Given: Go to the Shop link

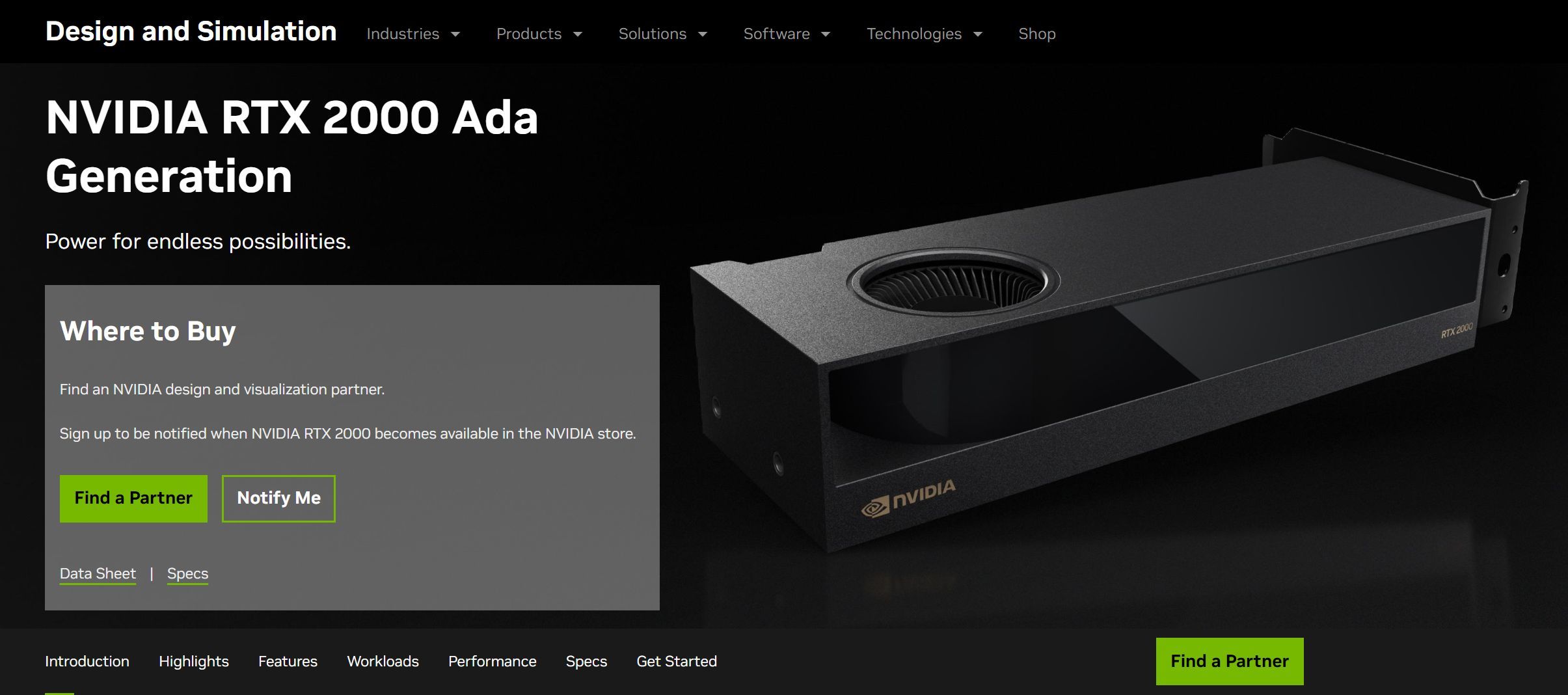Looking at the screenshot, I should (1036, 34).
